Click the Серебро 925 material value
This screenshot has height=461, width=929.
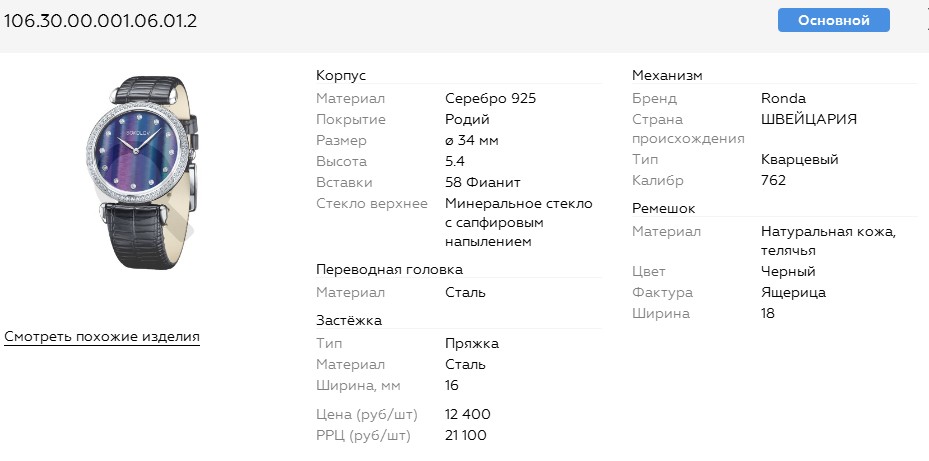(490, 99)
